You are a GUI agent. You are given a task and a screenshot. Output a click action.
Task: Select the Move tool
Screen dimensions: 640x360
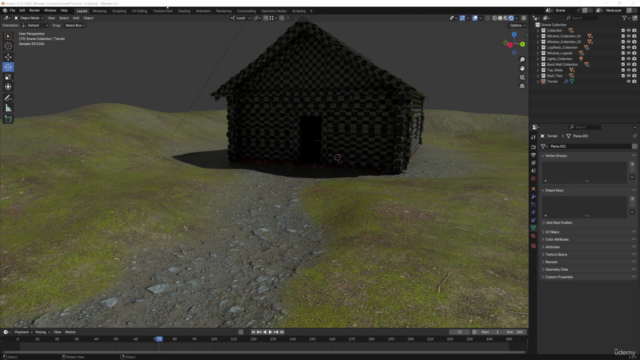[8, 57]
